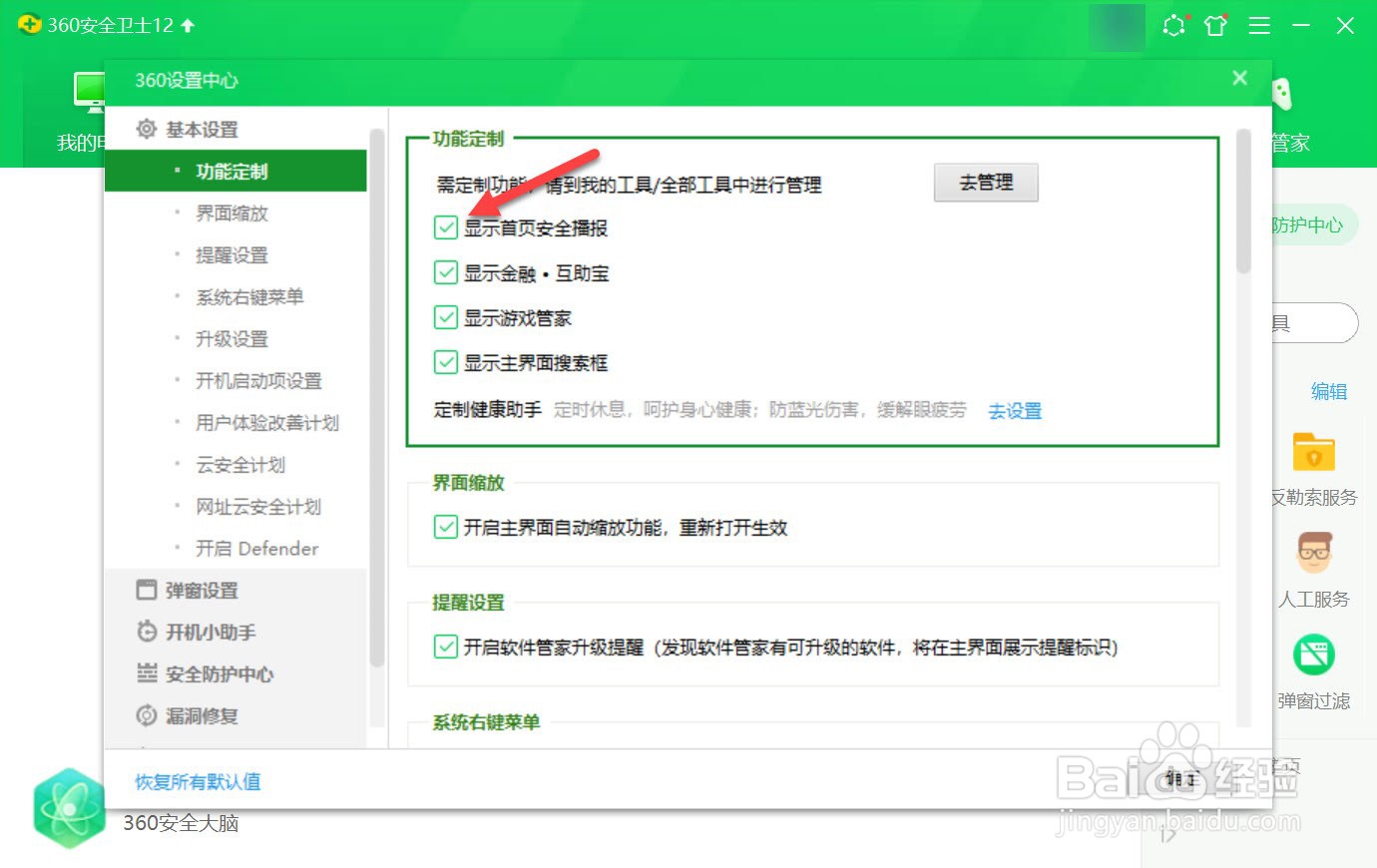Click the 我的电脑 monitor icon in main window
This screenshot has width=1377, height=868.
[89, 92]
